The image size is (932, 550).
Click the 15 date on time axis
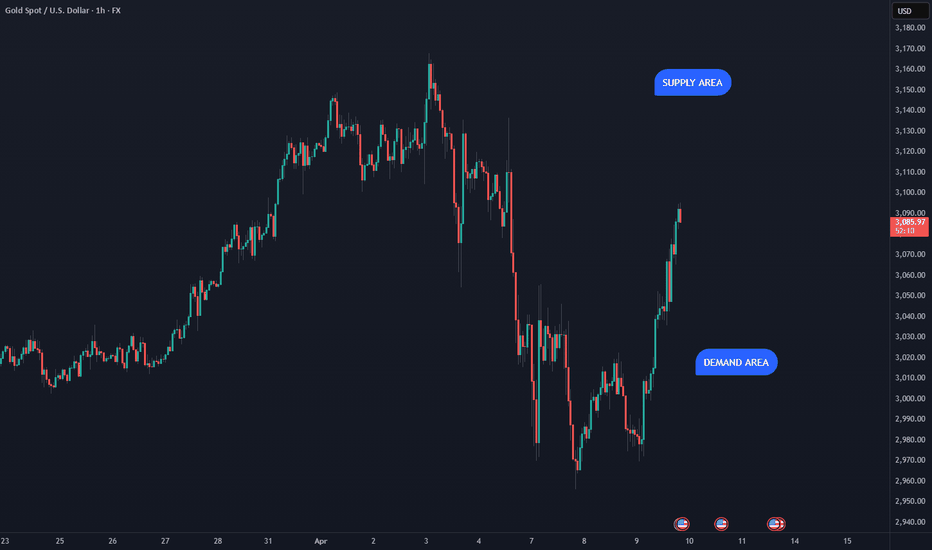tap(847, 541)
